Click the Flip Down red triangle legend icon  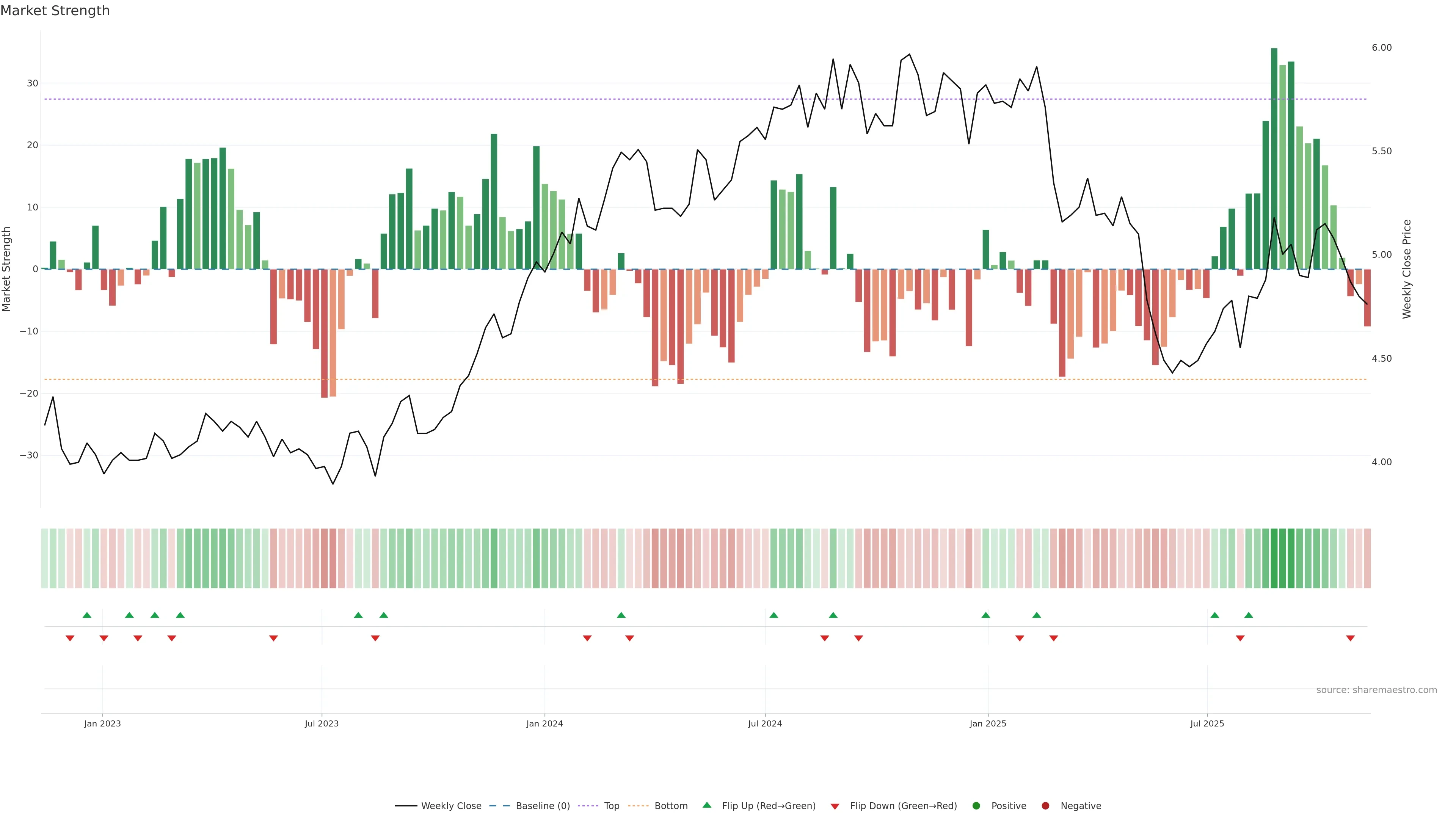coord(835,806)
